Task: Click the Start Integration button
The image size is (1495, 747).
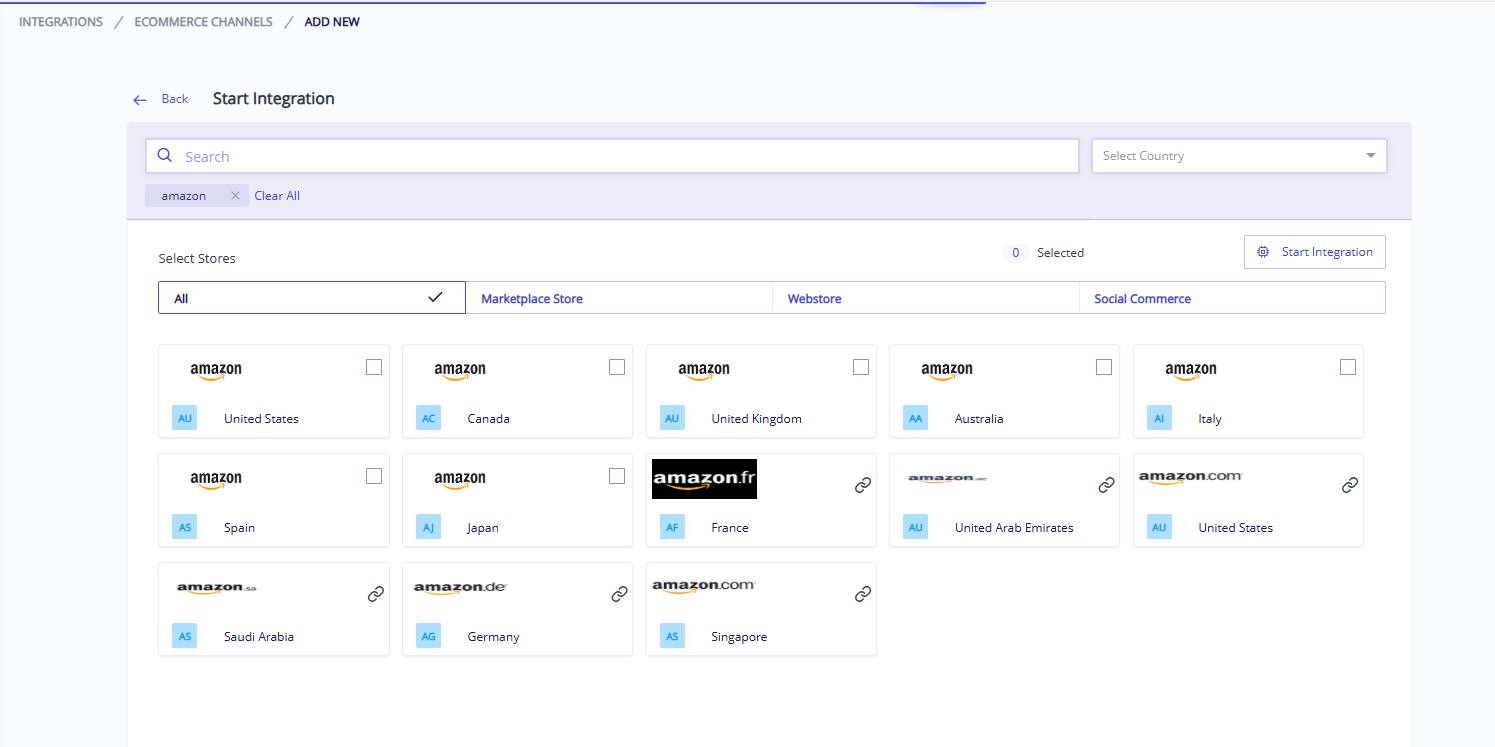Action: (1315, 252)
